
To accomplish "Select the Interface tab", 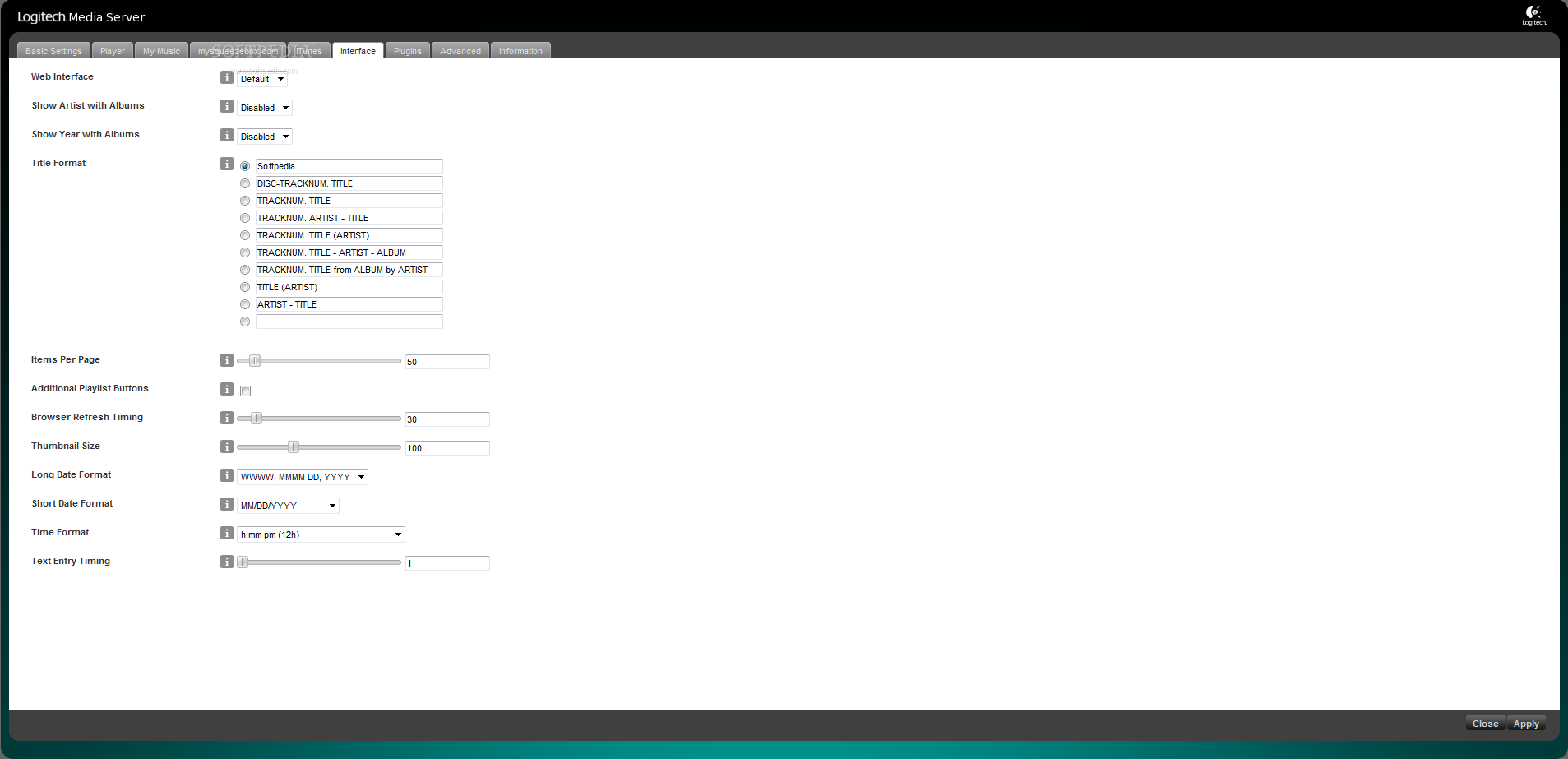I will [x=358, y=51].
